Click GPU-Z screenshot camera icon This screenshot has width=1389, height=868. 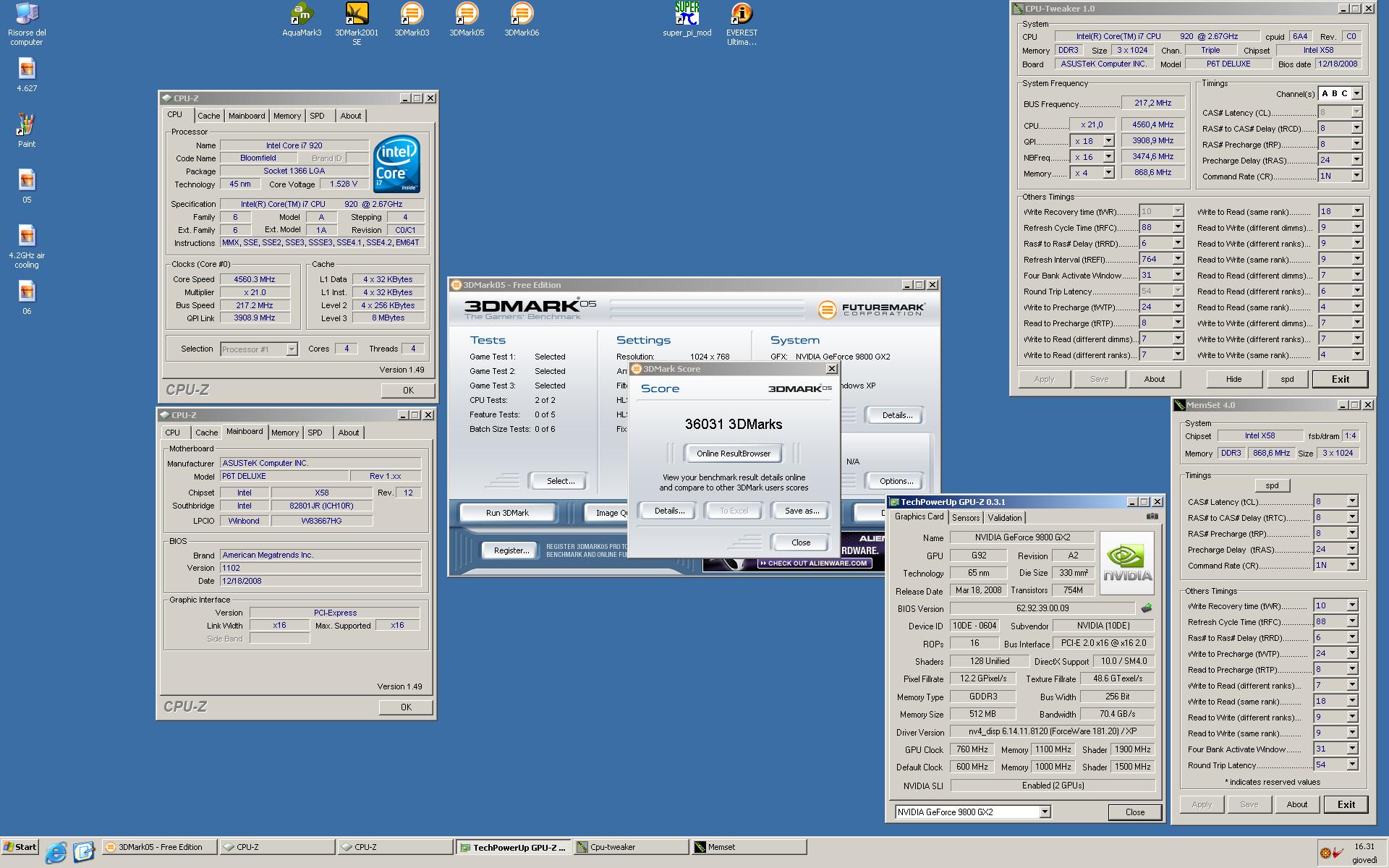tap(1152, 516)
